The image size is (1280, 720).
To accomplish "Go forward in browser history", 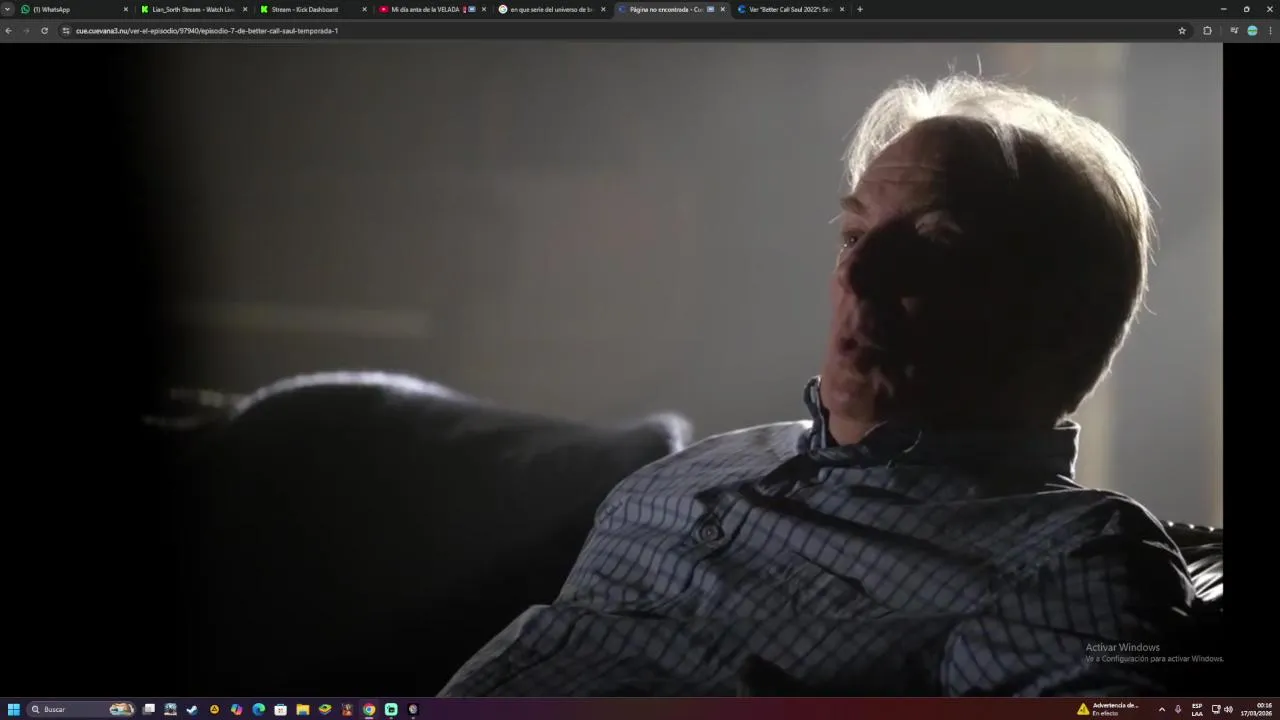I will 26,31.
